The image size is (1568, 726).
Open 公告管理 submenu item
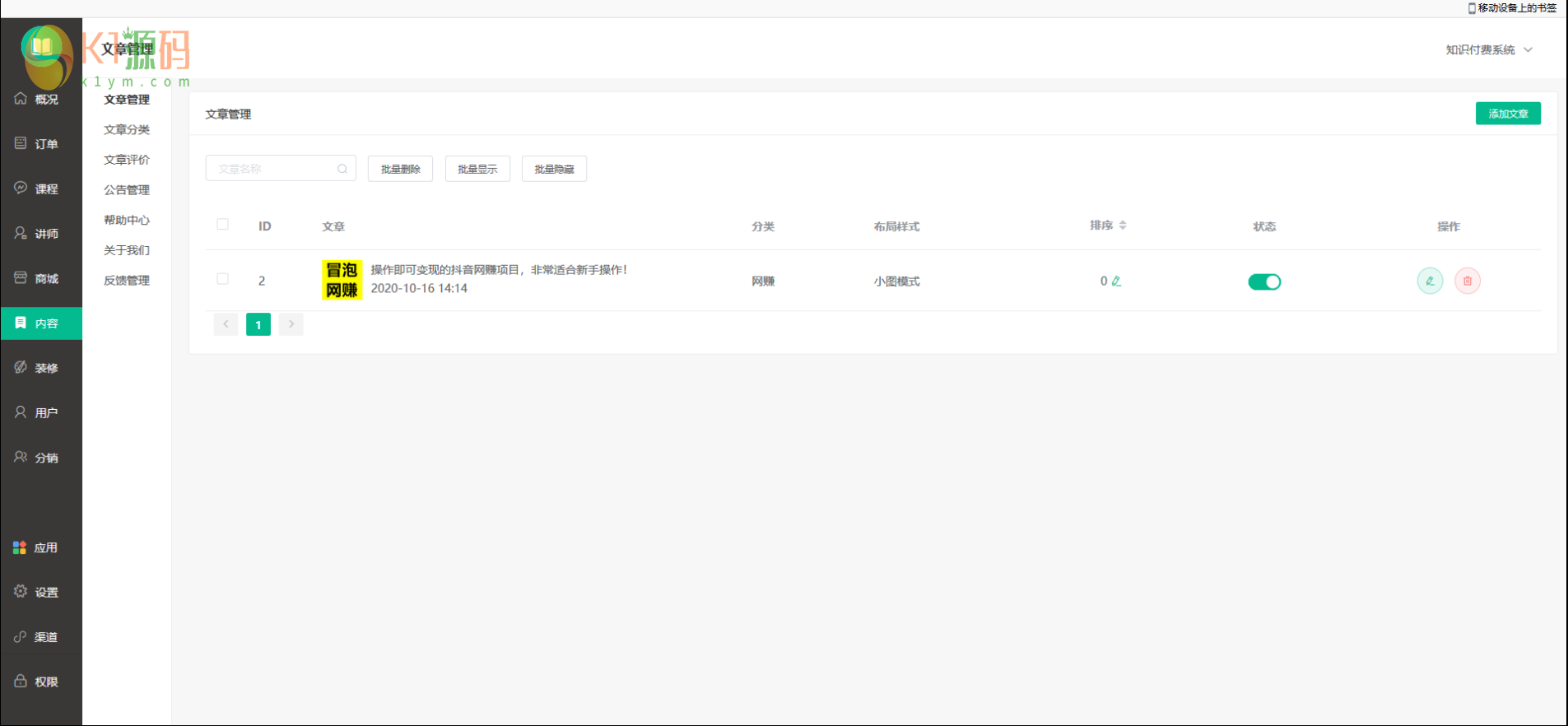pos(127,190)
